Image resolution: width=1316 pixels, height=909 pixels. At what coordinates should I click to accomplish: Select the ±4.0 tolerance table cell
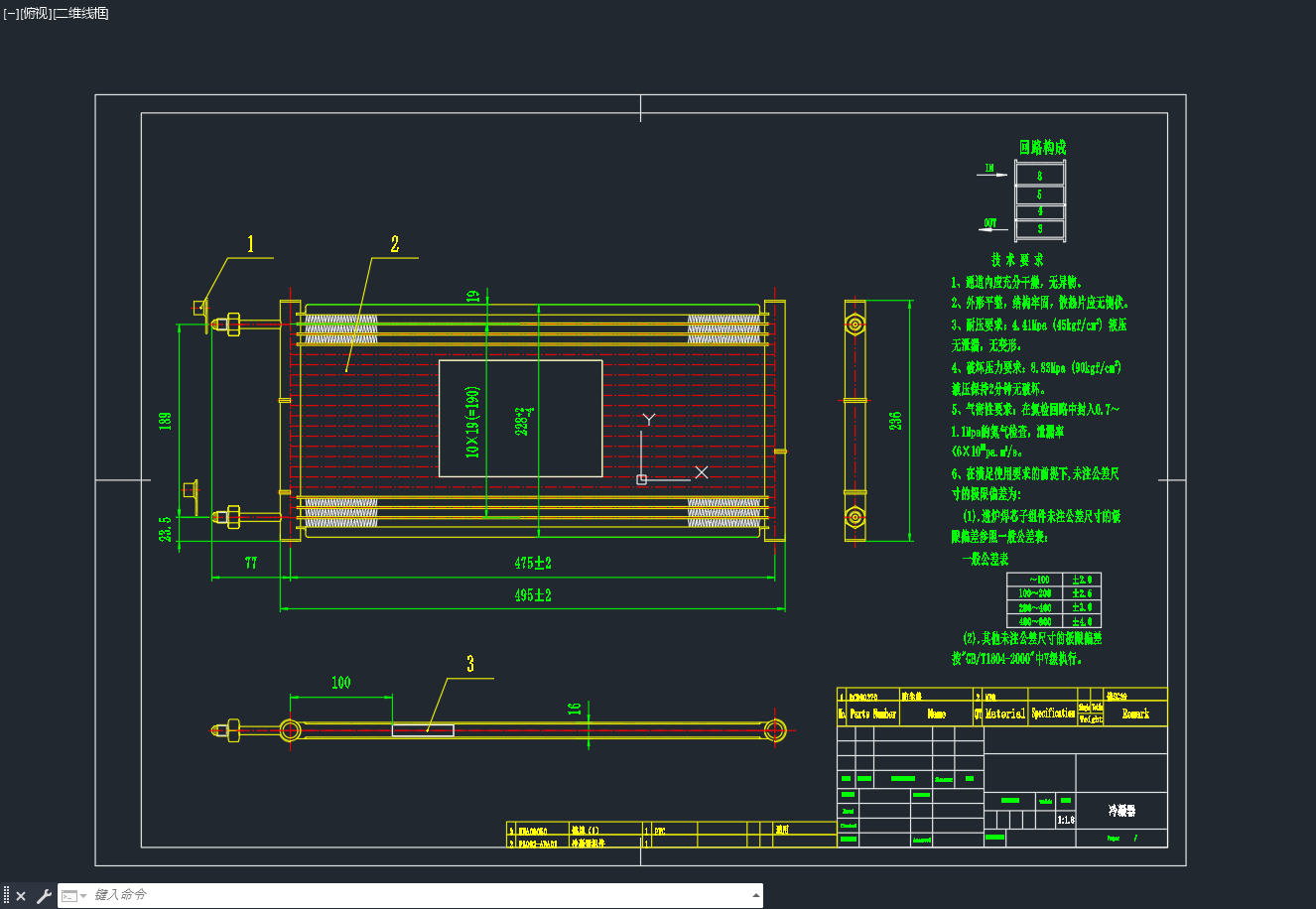click(x=1082, y=621)
